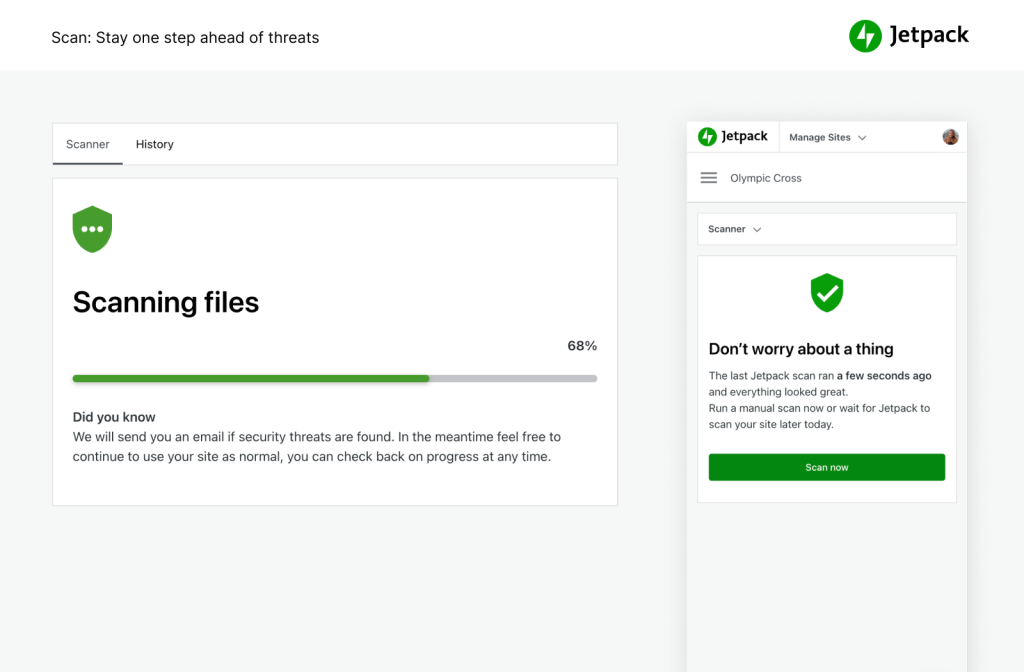Click the Olympic Cross site name
The width and height of the screenshot is (1024, 672).
coord(765,177)
